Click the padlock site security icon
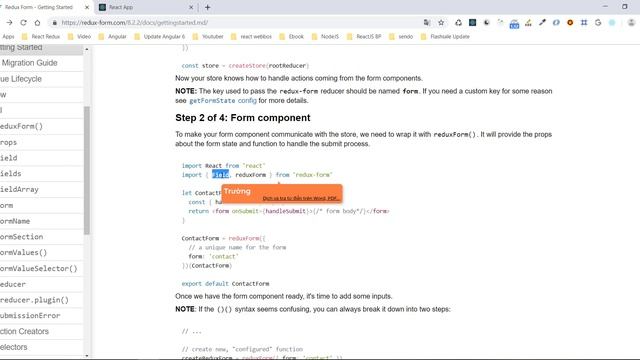Screen dimensions: 640x360 54,23
